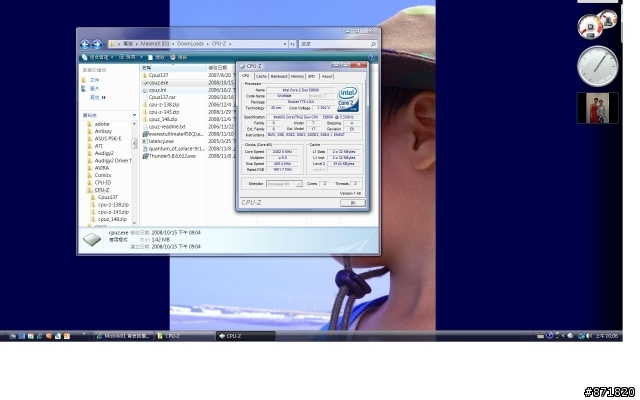
Task: Click the analog clock sidebar gadget
Action: (598, 66)
